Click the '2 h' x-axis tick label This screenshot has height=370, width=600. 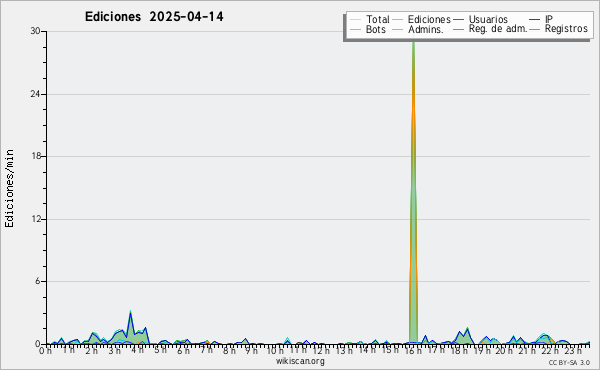coord(91,350)
